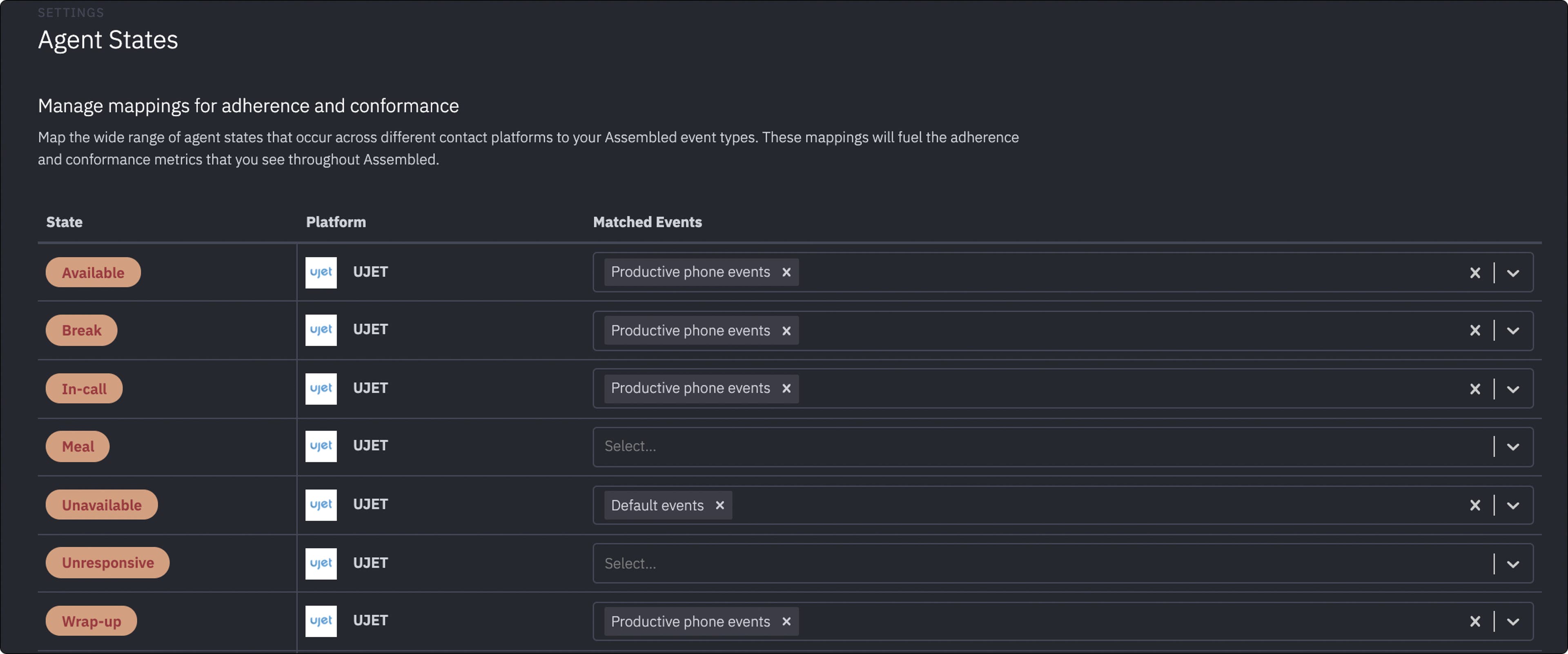The width and height of the screenshot is (1568, 654).
Task: Remove Productive phone events tag from Break row
Action: coord(786,330)
